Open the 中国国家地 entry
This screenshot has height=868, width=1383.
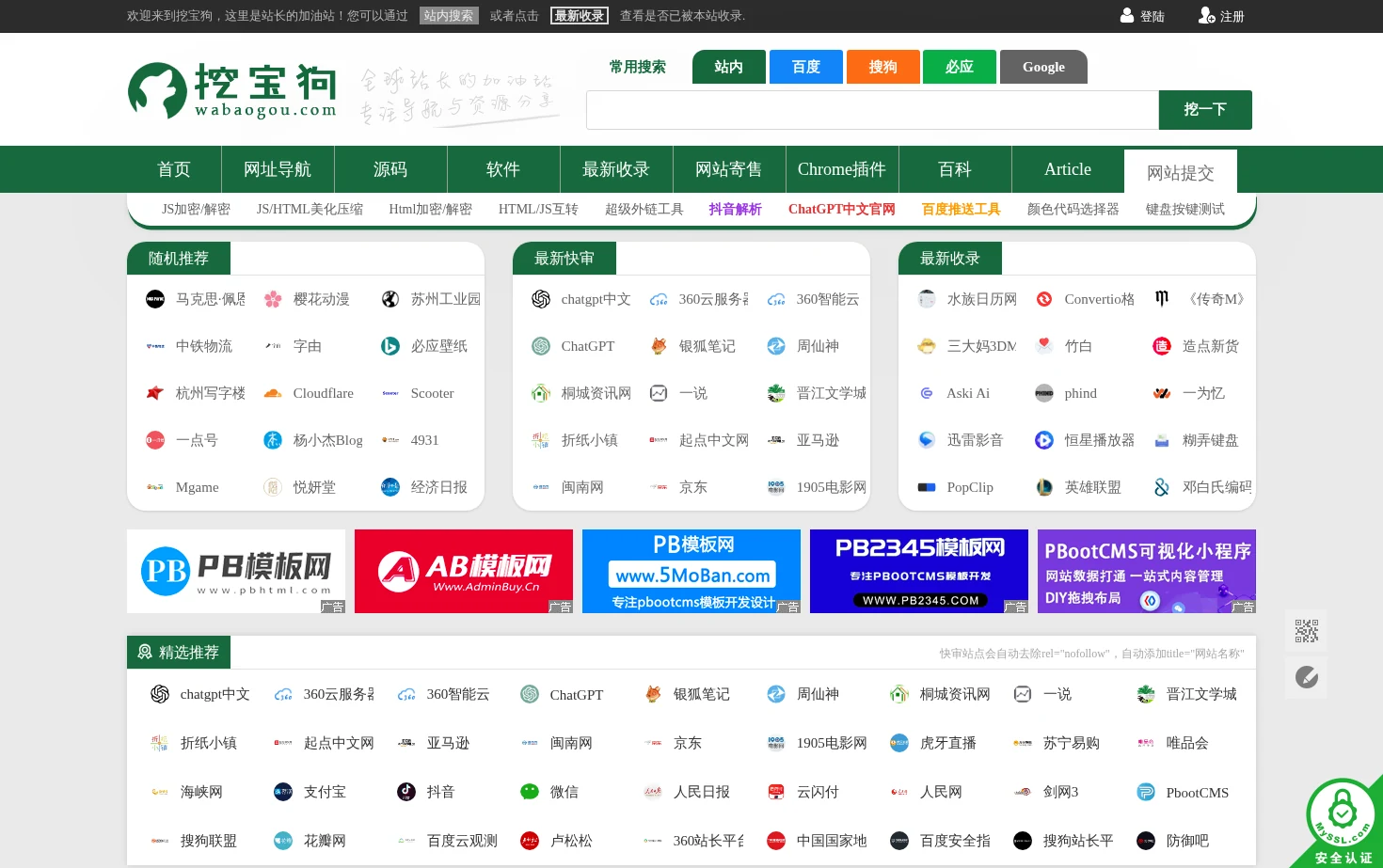818,841
